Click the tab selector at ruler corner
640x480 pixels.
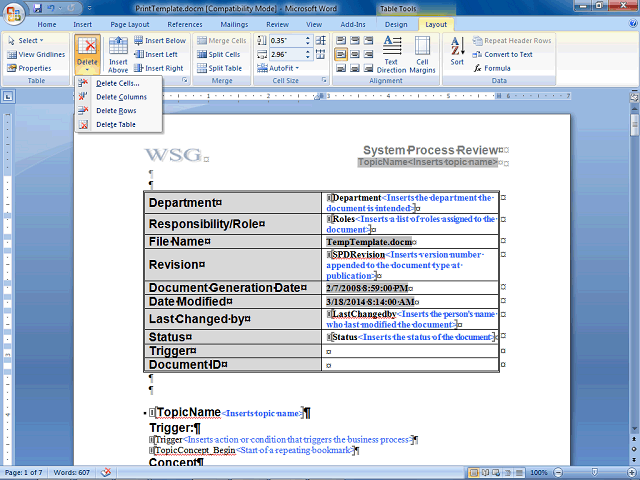[8, 97]
